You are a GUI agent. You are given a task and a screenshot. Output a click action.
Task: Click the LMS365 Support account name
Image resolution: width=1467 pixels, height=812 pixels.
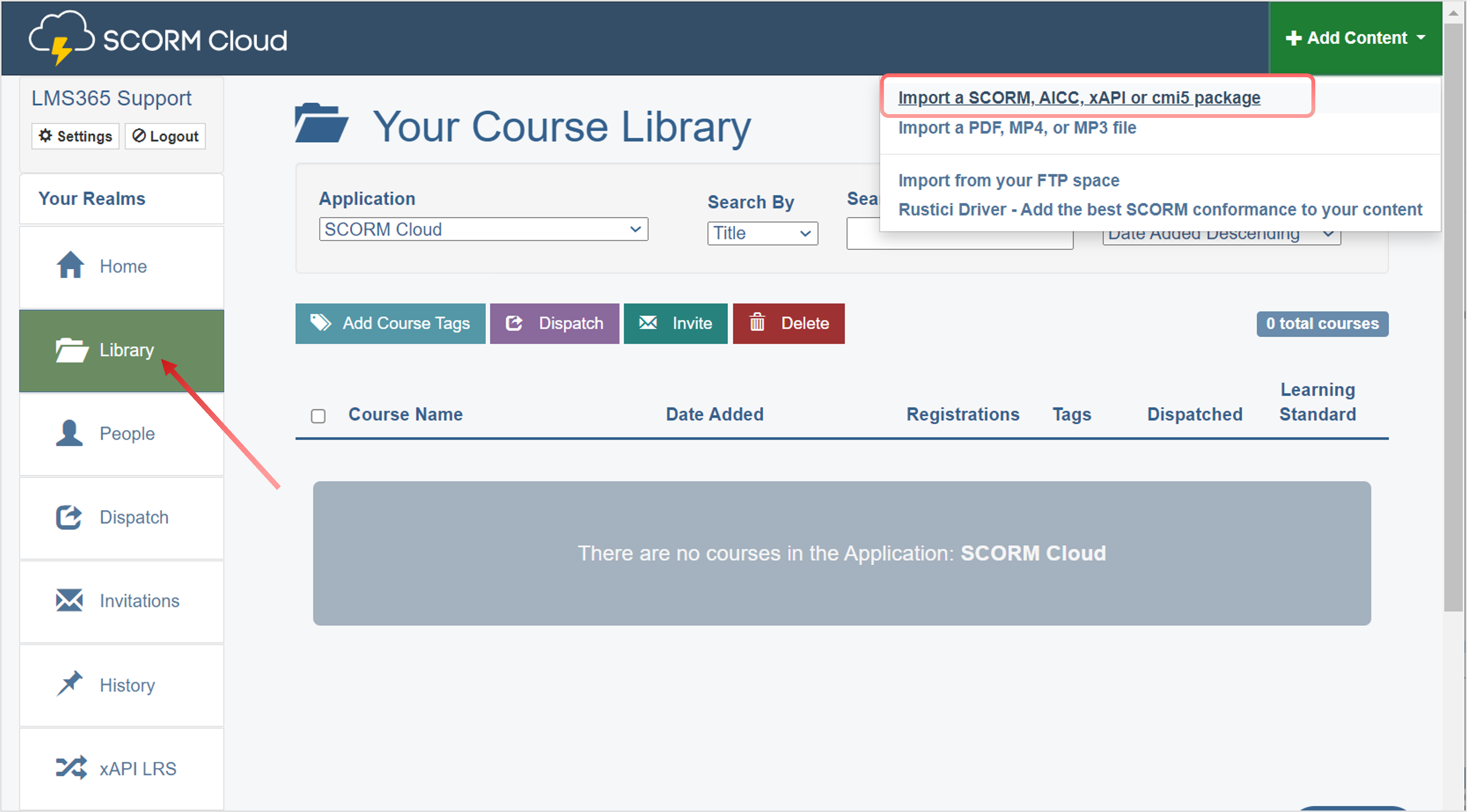[x=112, y=98]
